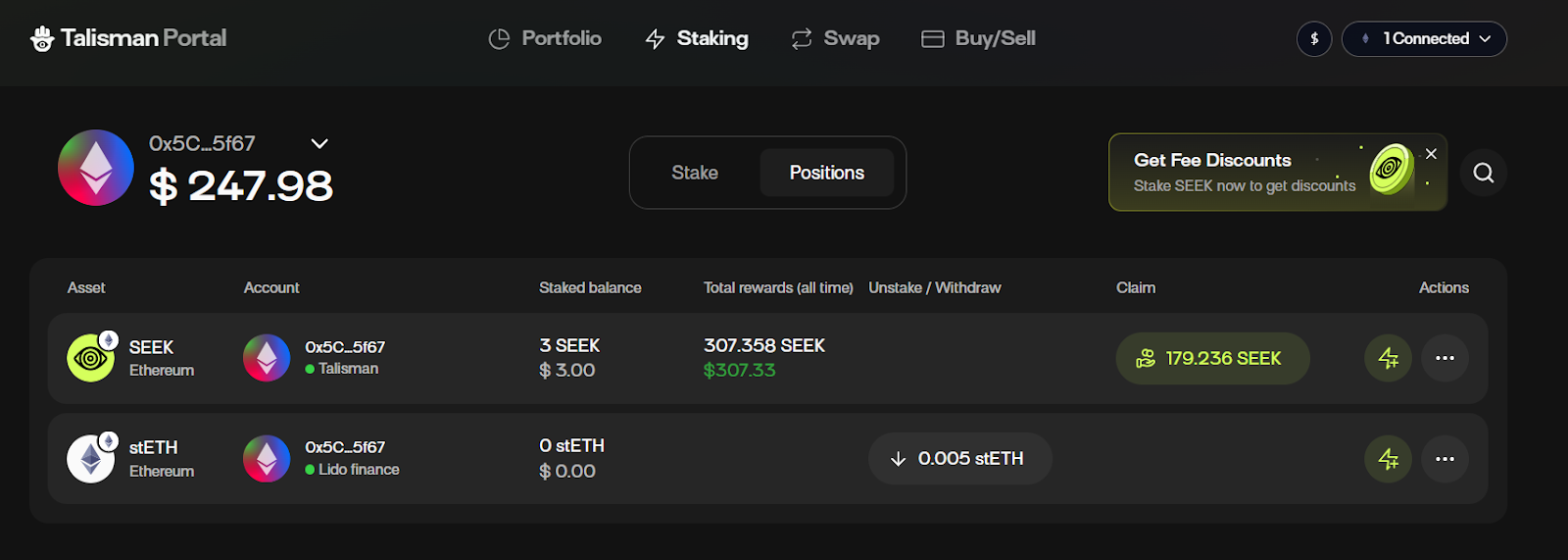Image resolution: width=1568 pixels, height=560 pixels.
Task: Withdraw 0.005 stETH
Action: point(959,459)
